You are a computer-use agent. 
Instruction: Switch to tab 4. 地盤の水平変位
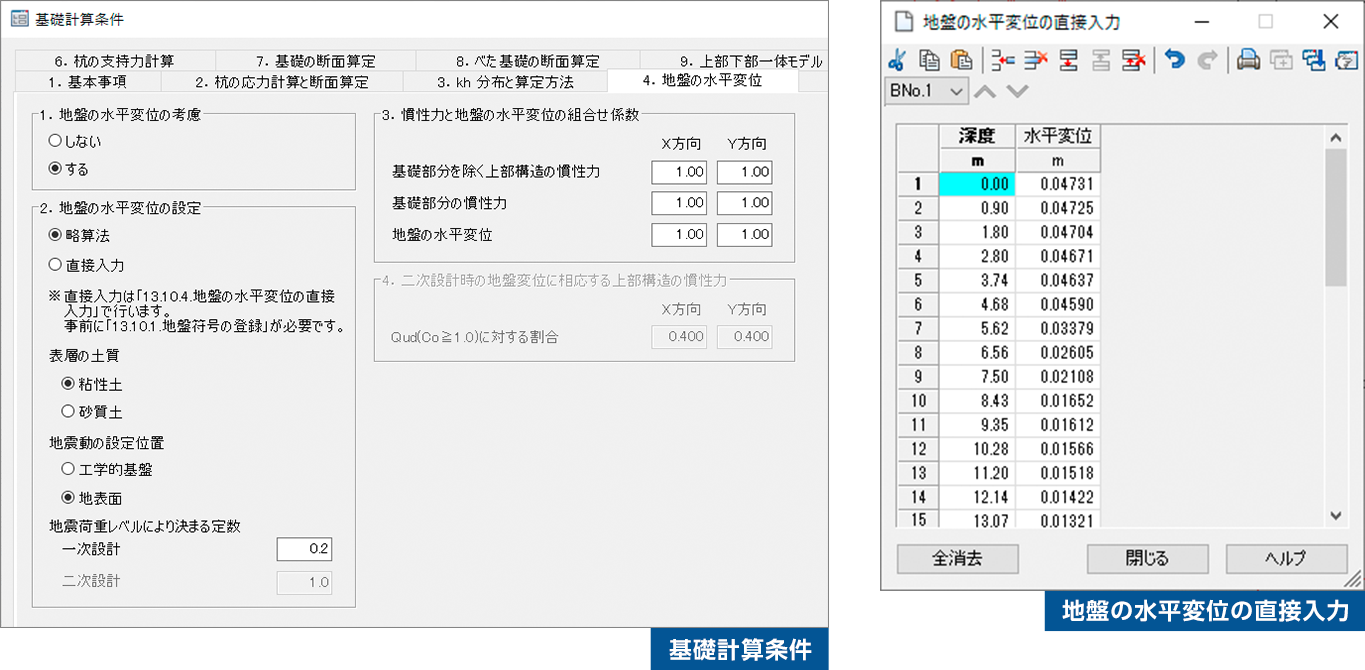[702, 80]
